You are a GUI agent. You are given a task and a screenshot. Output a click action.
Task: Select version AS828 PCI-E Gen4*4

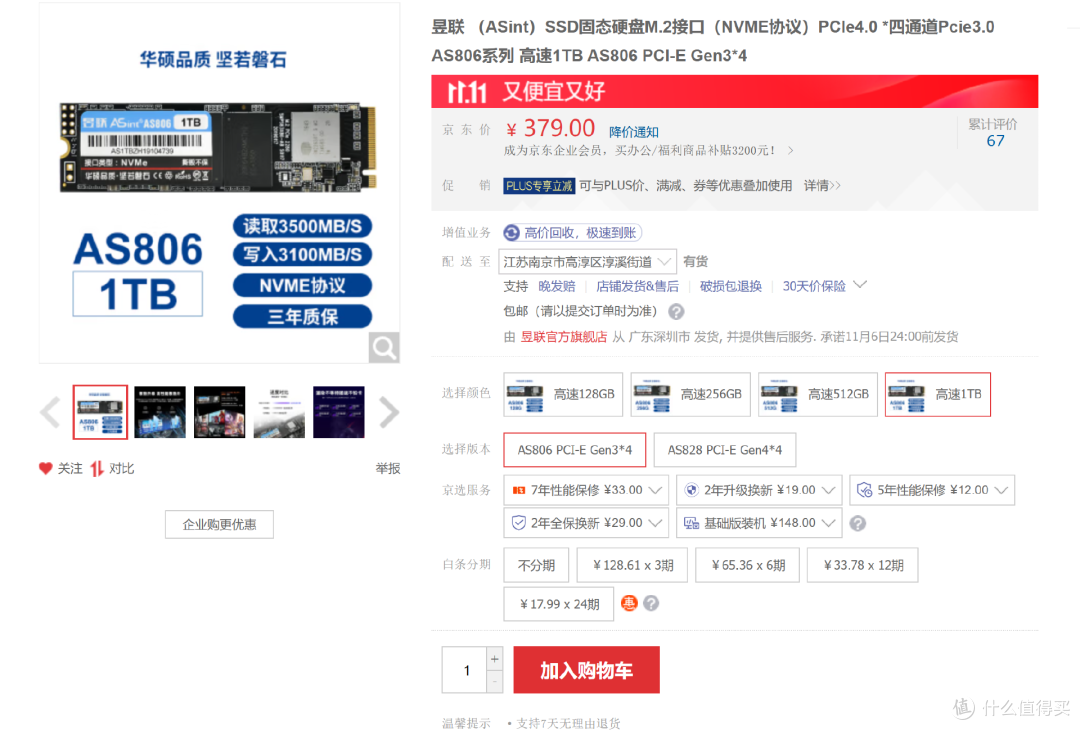pyautogui.click(x=725, y=450)
